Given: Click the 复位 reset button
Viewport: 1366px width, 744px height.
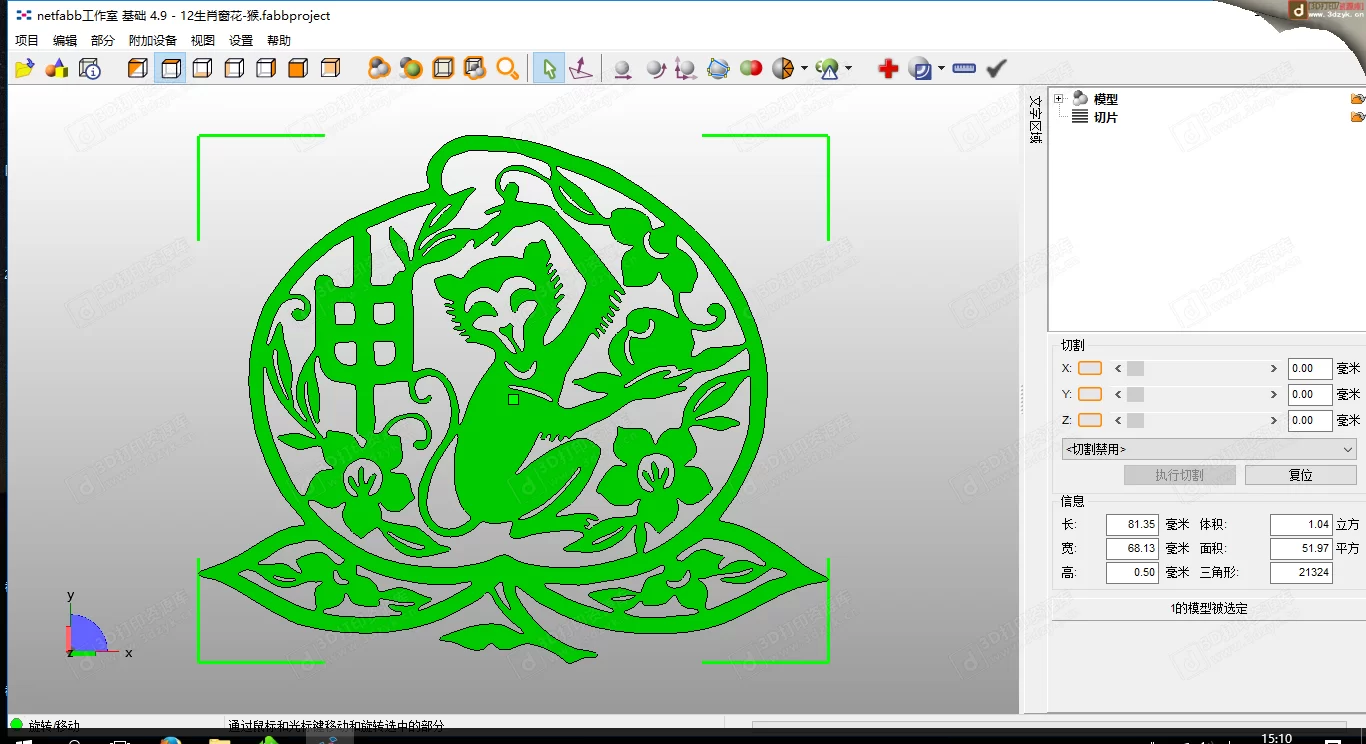Looking at the screenshot, I should (1300, 475).
